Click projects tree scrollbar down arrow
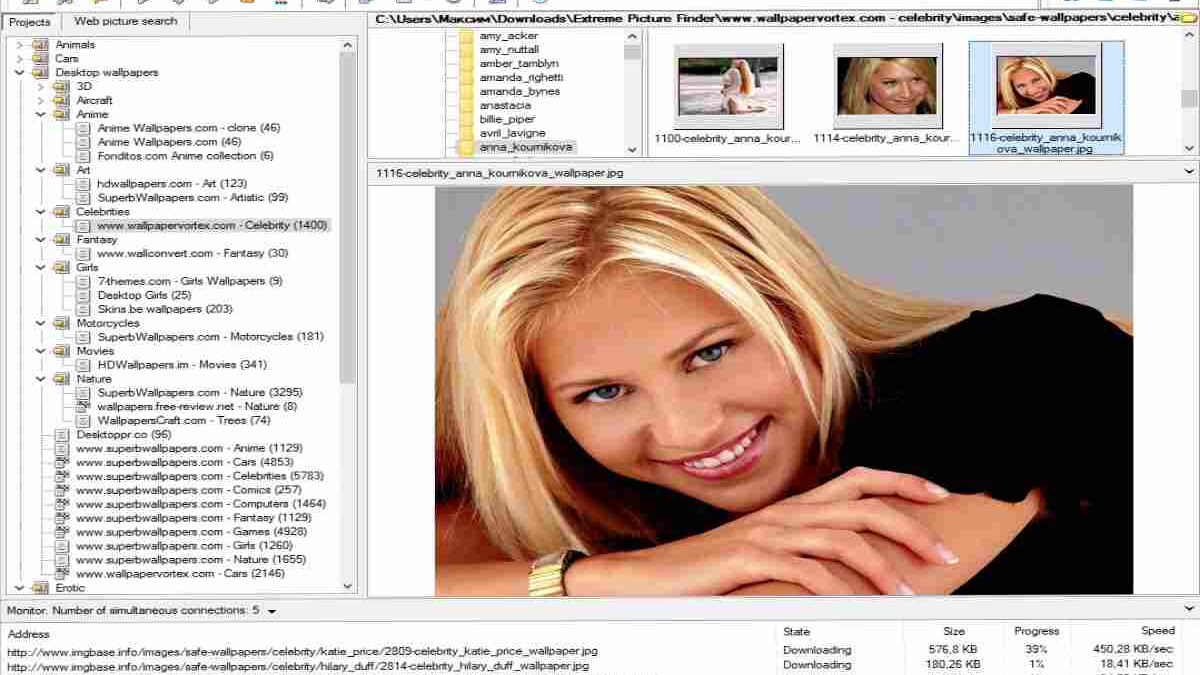1200x675 pixels. pyautogui.click(x=348, y=587)
